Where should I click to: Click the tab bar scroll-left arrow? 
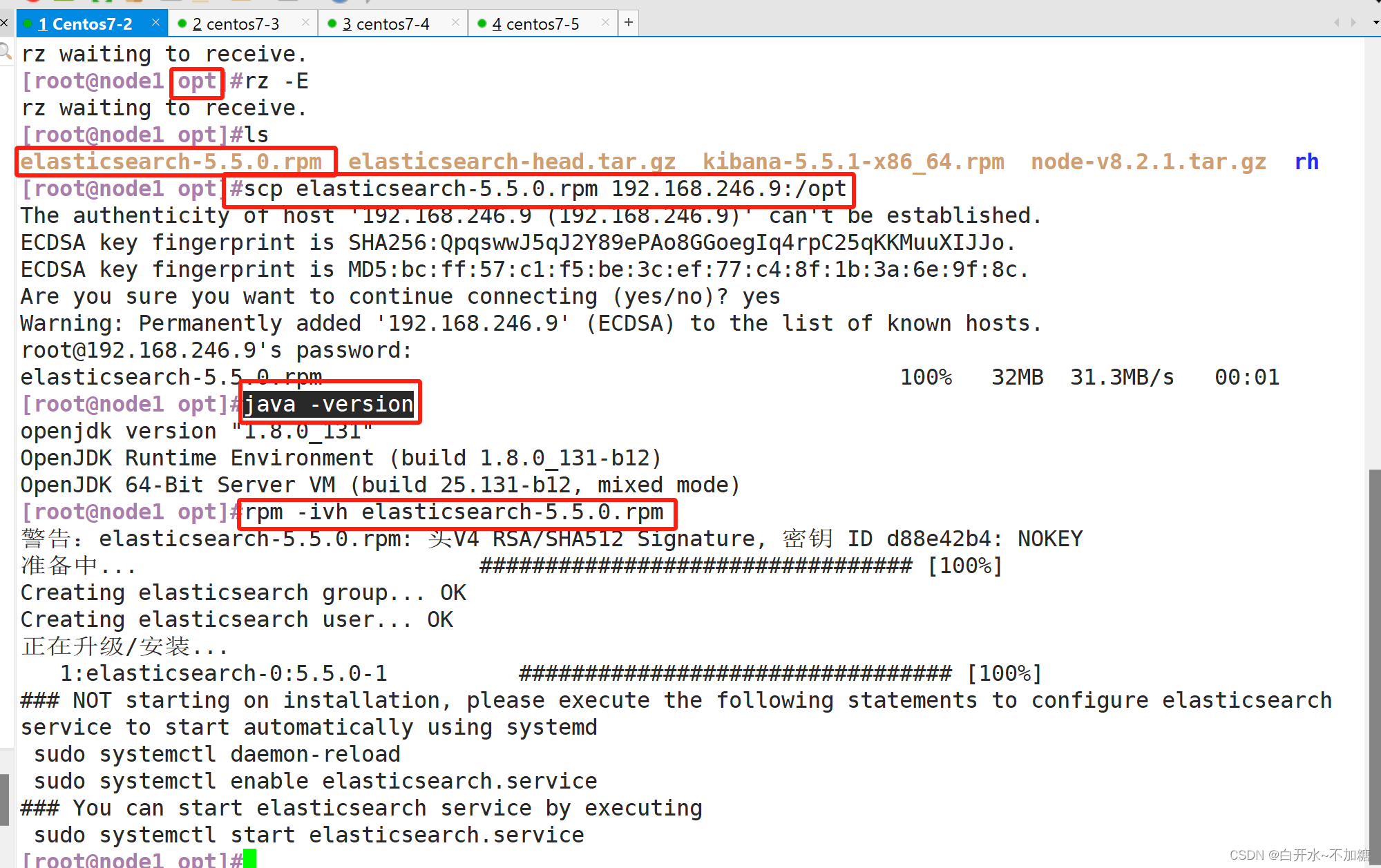tap(1337, 23)
